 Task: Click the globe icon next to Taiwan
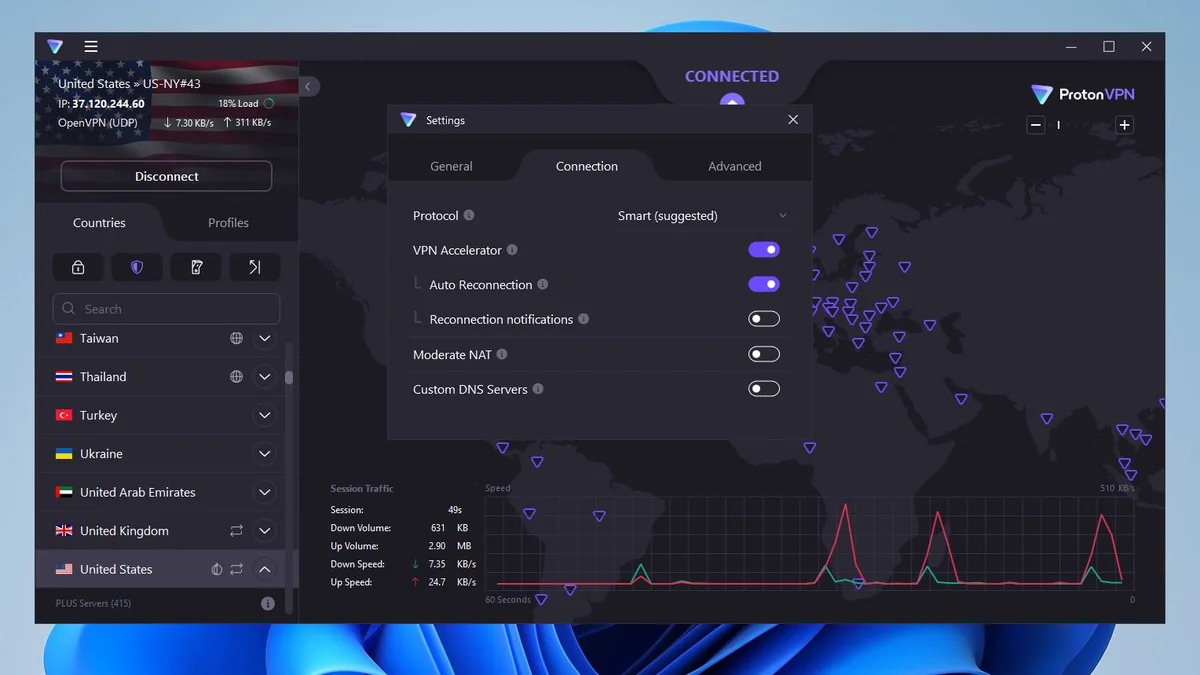pos(236,339)
